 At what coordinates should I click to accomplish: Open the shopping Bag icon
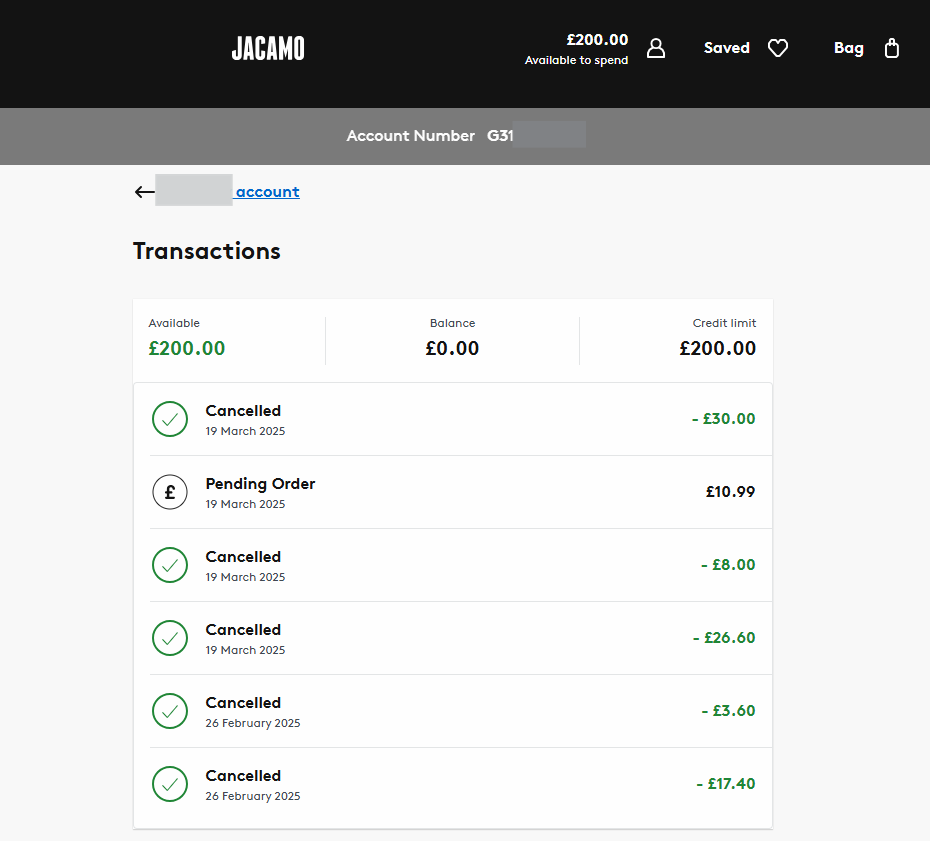click(891, 48)
